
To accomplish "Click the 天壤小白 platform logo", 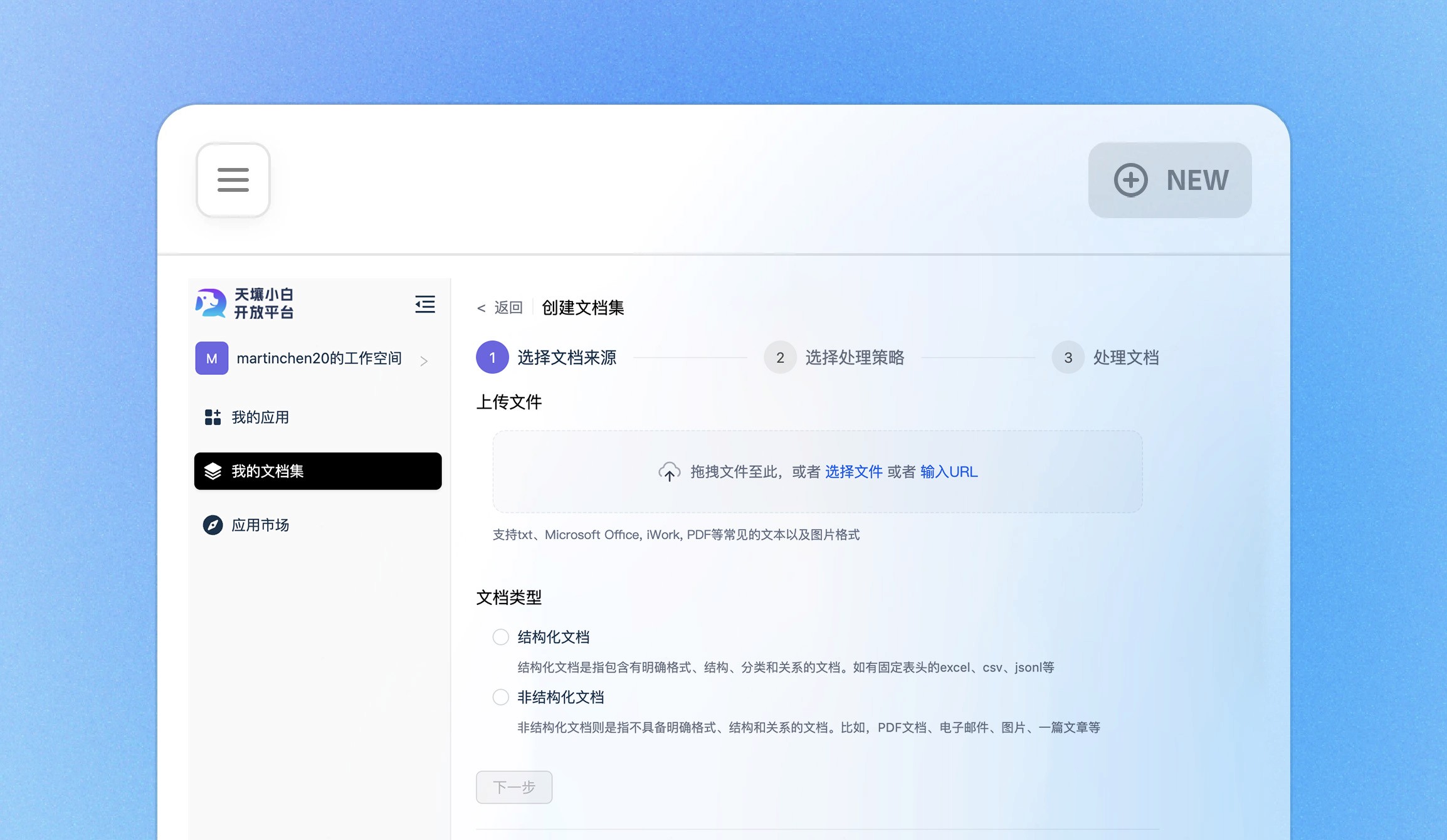I will (x=211, y=303).
